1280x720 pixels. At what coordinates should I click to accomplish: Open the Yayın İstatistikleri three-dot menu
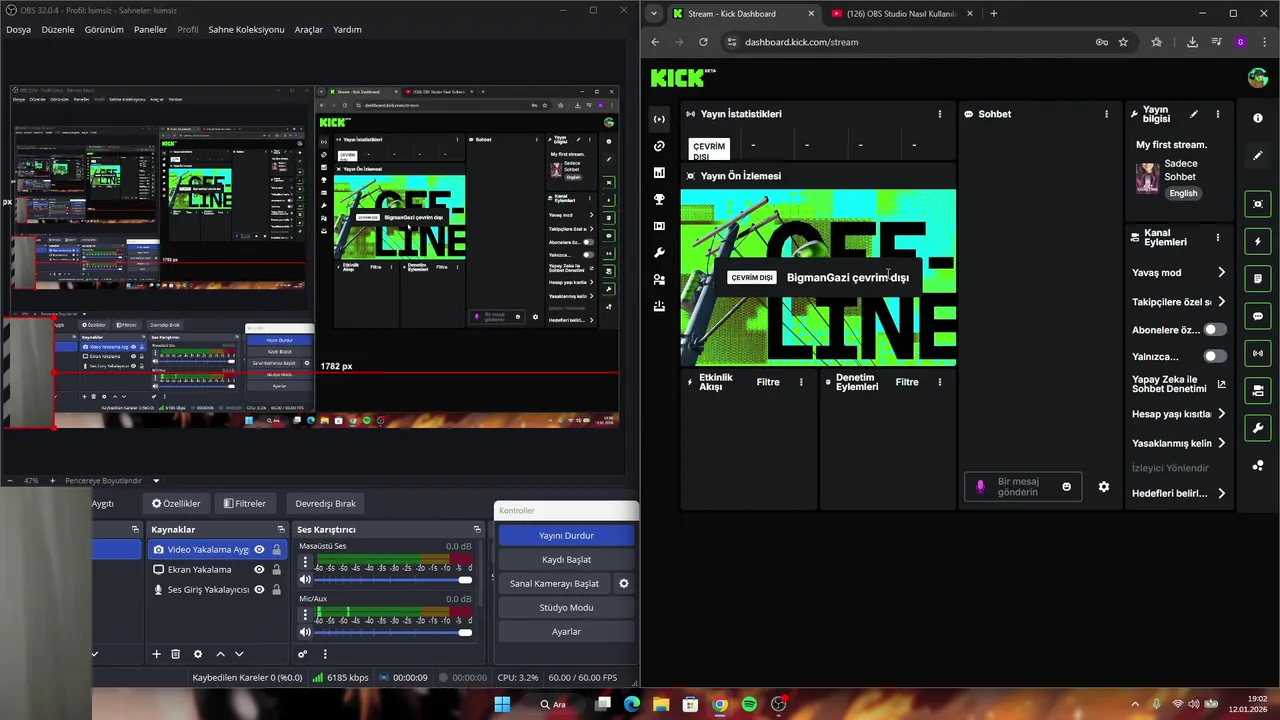[x=940, y=114]
